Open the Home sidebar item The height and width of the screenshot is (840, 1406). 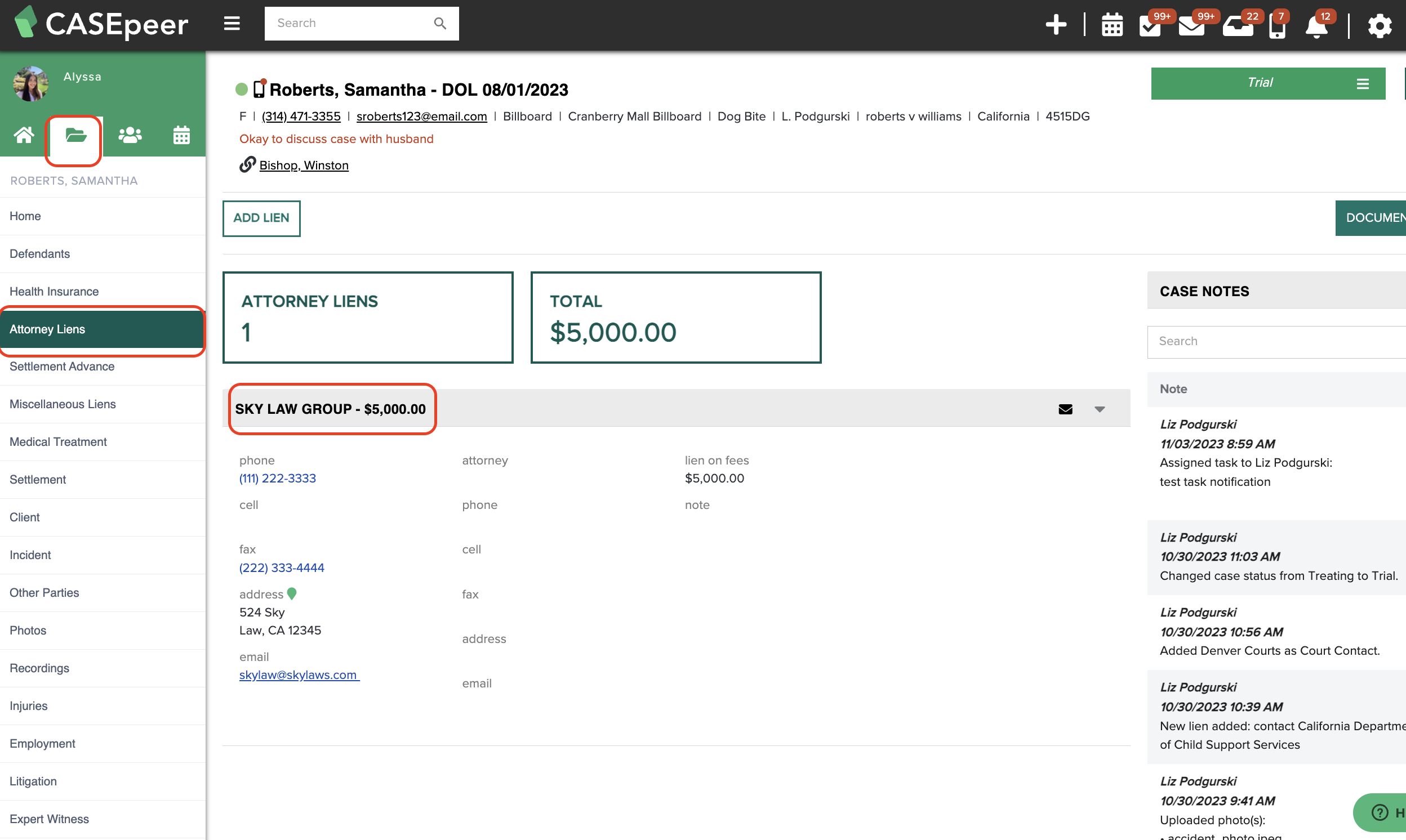coord(103,216)
